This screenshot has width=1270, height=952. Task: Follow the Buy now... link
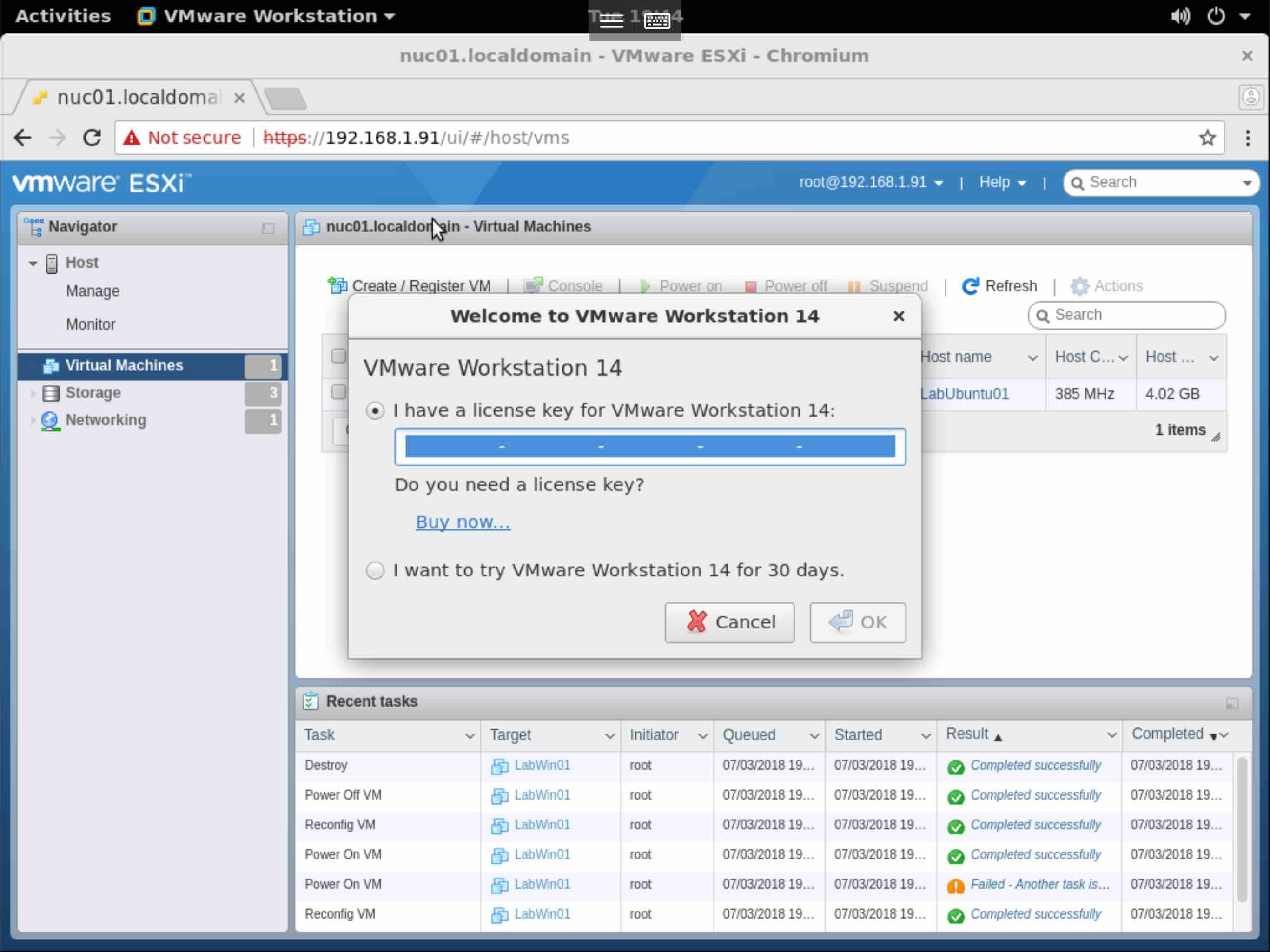point(462,522)
